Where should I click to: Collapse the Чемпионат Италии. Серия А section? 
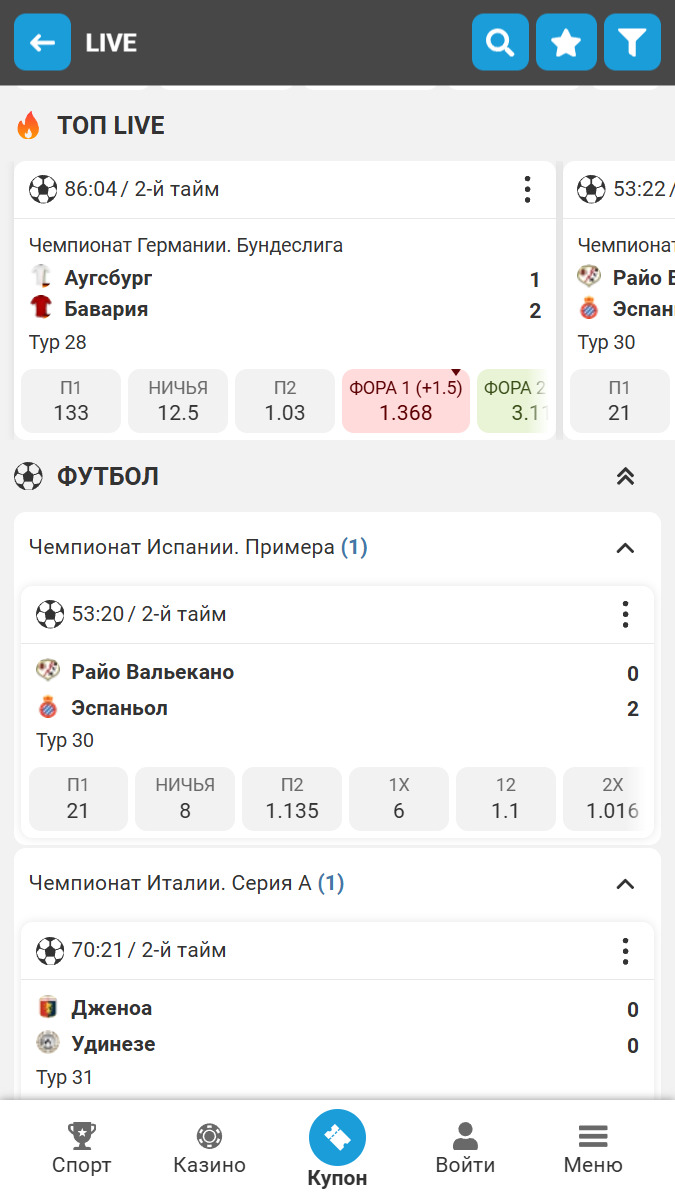click(625, 884)
